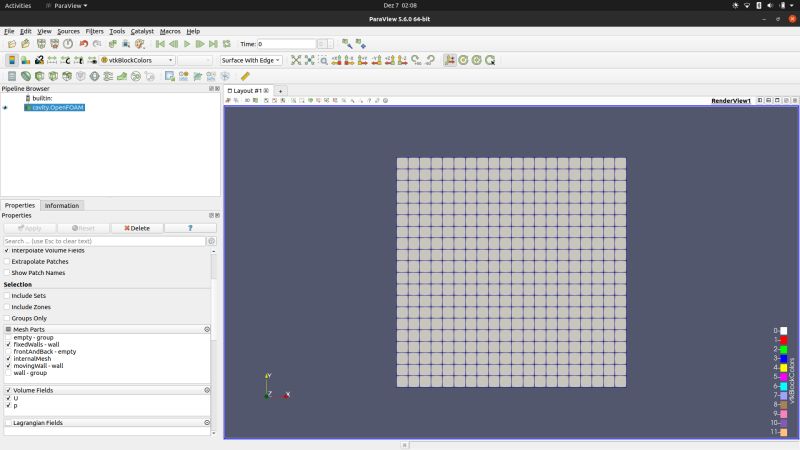Enable Show Patch Names checkbox
The height and width of the screenshot is (450, 800).
[x=7, y=272]
